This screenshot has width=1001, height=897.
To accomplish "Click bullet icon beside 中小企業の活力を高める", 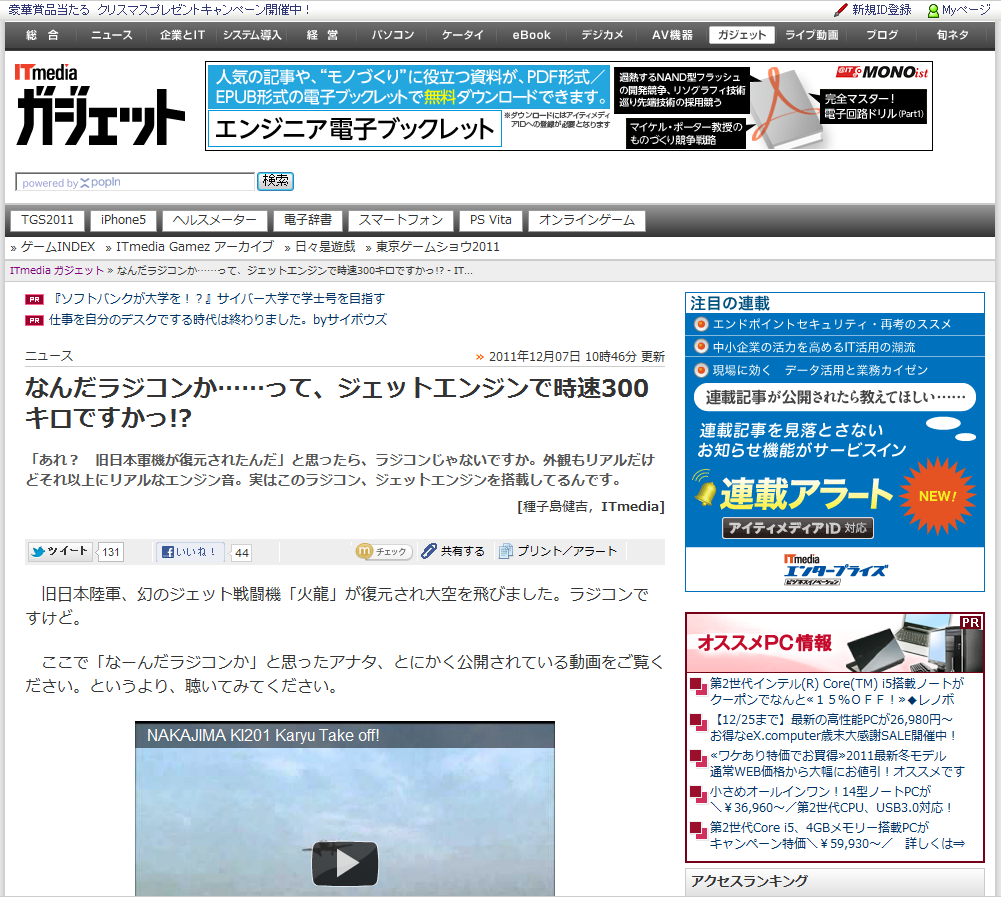I will point(701,347).
